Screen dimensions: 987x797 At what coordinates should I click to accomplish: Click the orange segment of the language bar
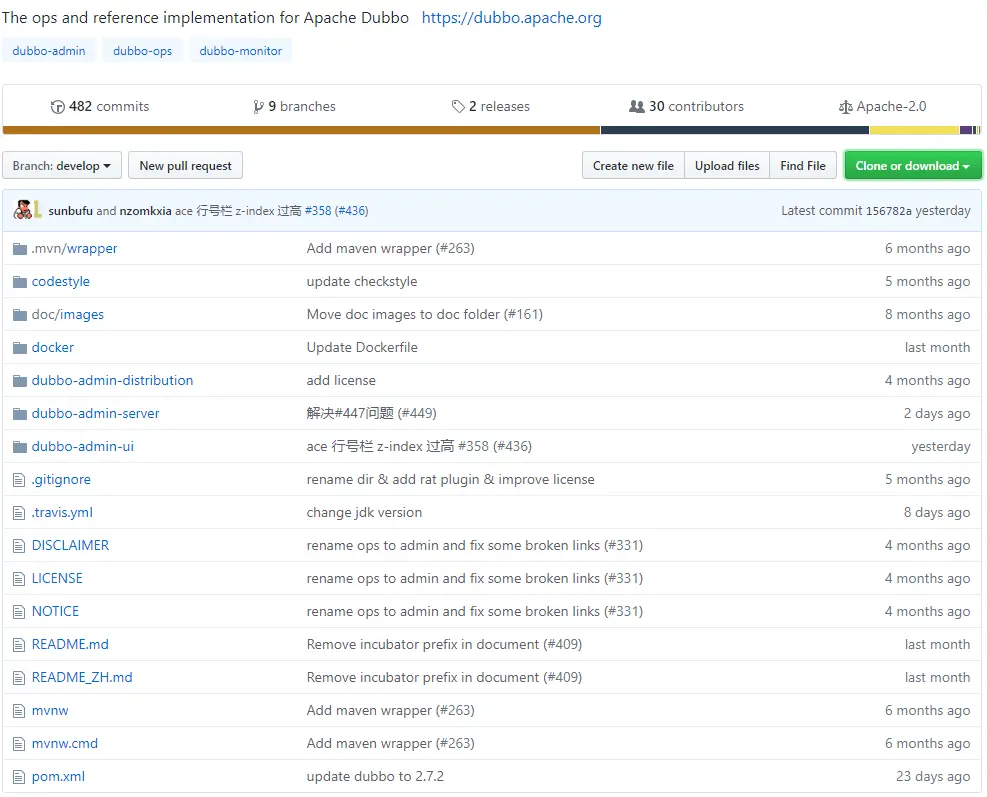point(302,130)
